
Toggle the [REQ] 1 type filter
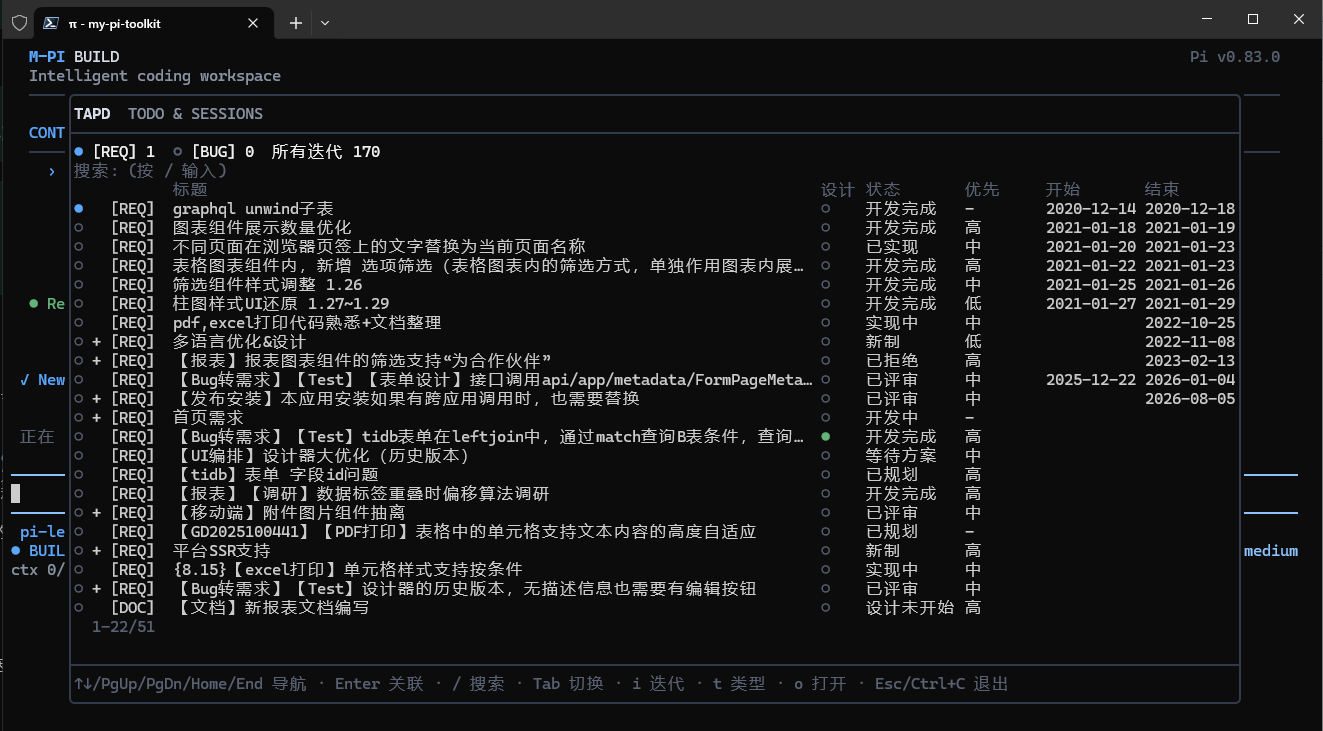click(114, 152)
